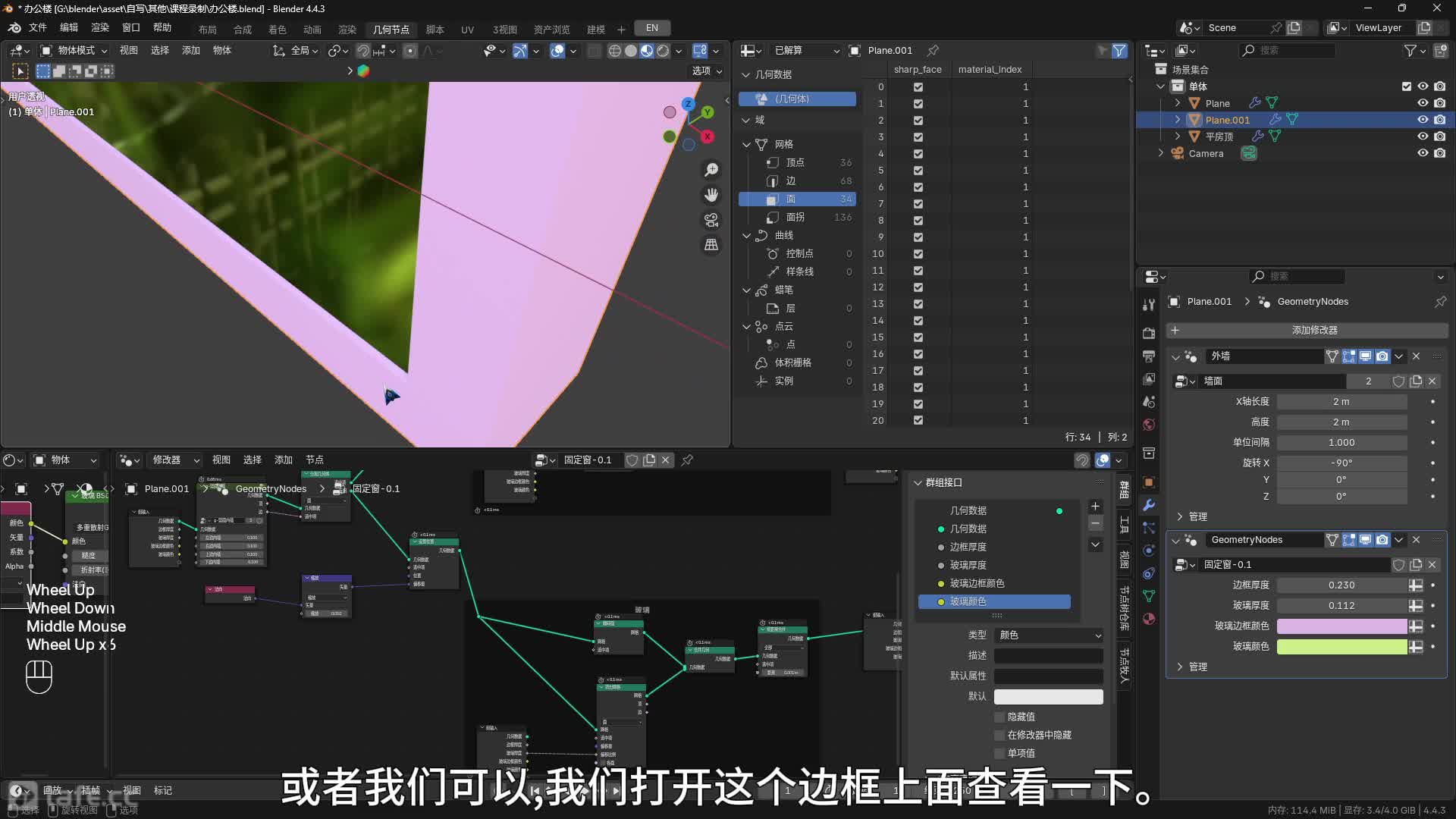Expand the Camera outliner entry

1160,153
